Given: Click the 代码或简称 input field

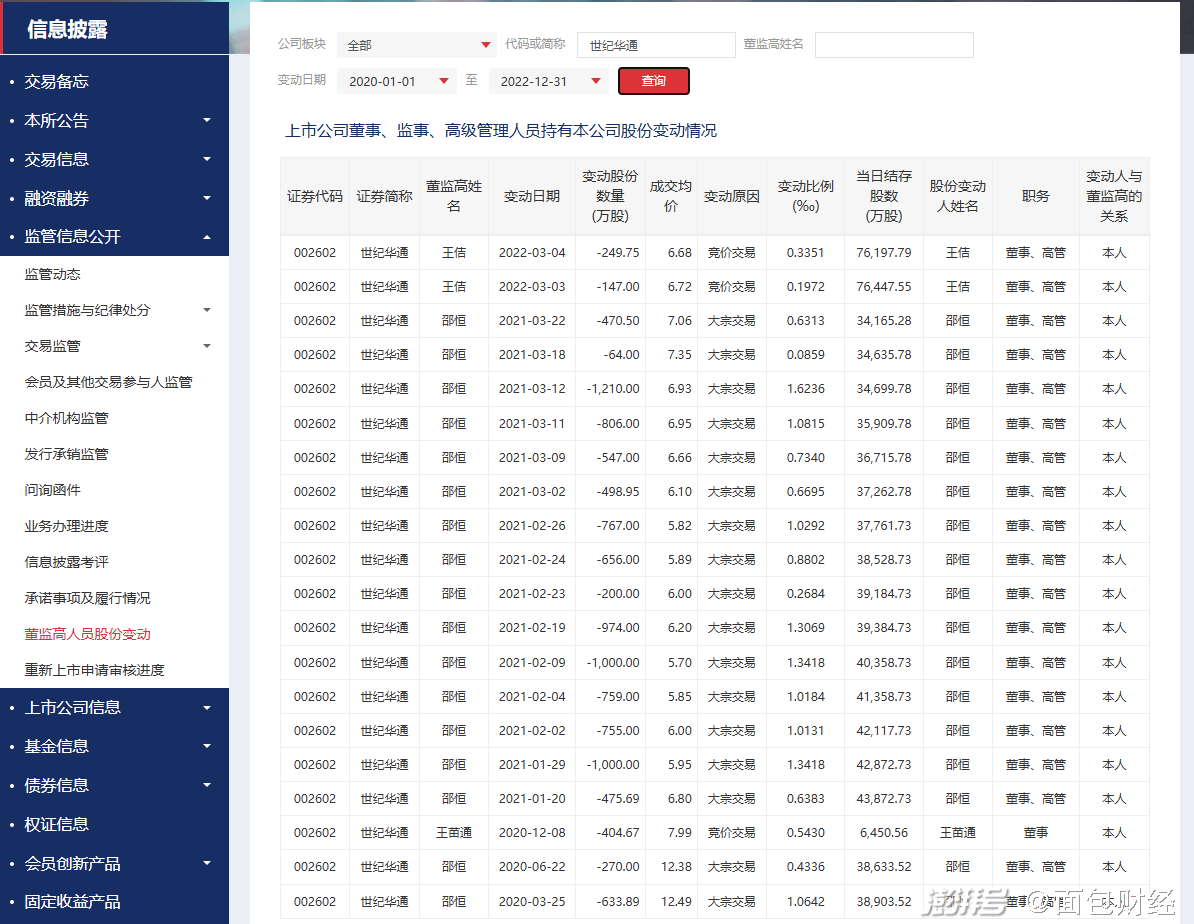Looking at the screenshot, I should (x=656, y=45).
